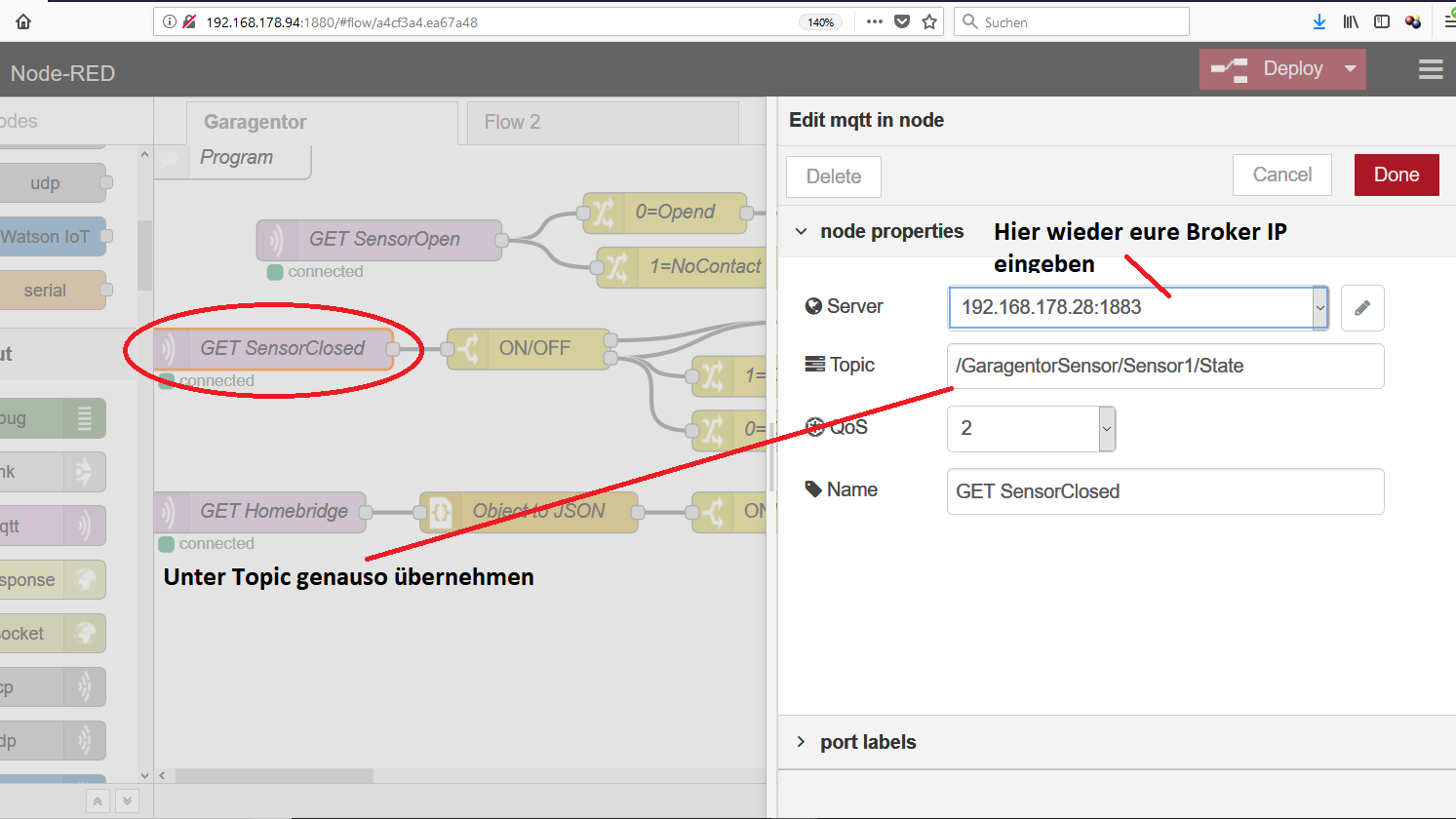Image resolution: width=1456 pixels, height=819 pixels.
Task: Click the pencil icon to edit the server
Action: pos(1362,308)
